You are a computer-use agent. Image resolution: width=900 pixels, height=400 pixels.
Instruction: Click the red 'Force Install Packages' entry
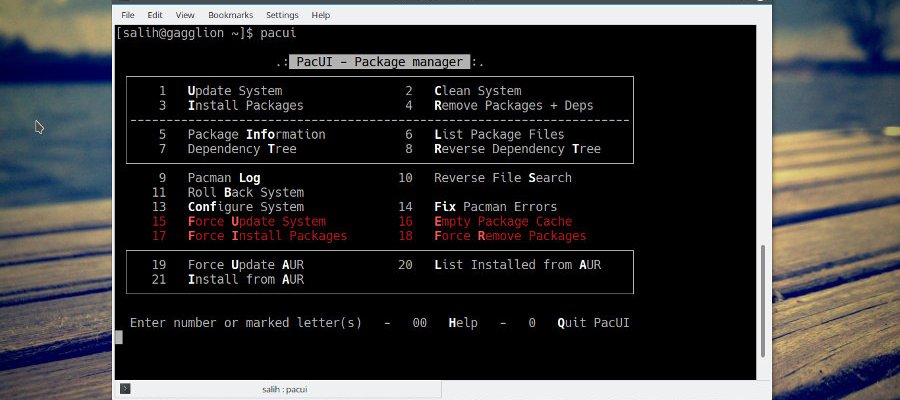(x=267, y=236)
